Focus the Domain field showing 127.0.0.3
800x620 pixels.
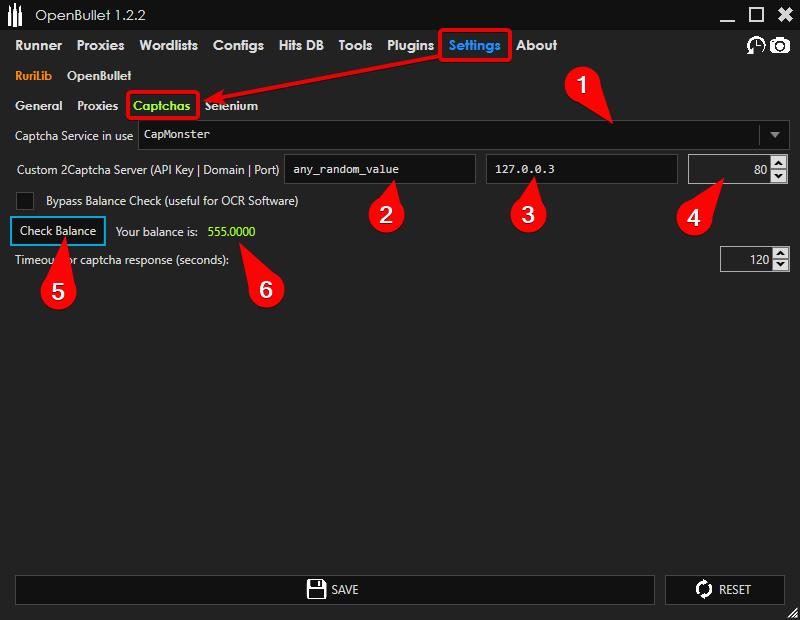click(x=582, y=169)
